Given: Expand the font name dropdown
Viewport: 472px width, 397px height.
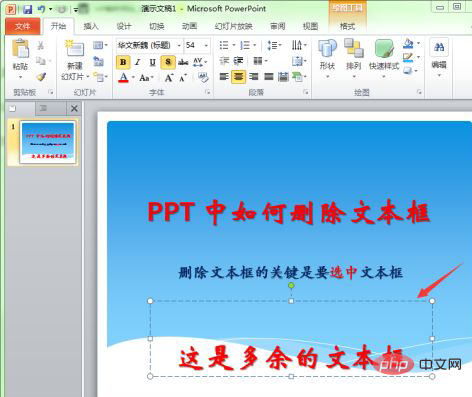Looking at the screenshot, I should pyautogui.click(x=179, y=45).
